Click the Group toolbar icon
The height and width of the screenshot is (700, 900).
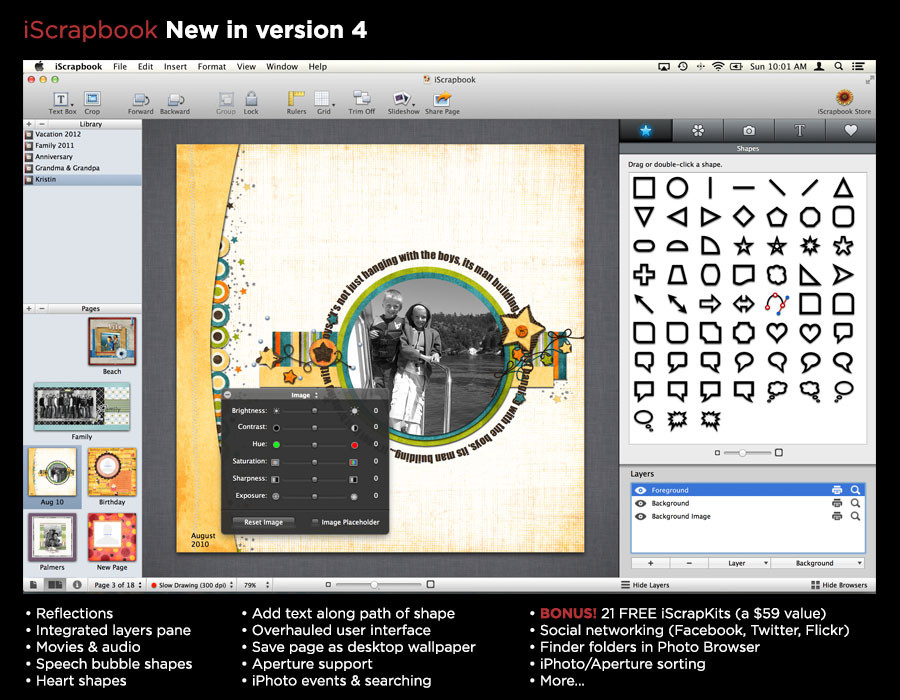point(226,103)
